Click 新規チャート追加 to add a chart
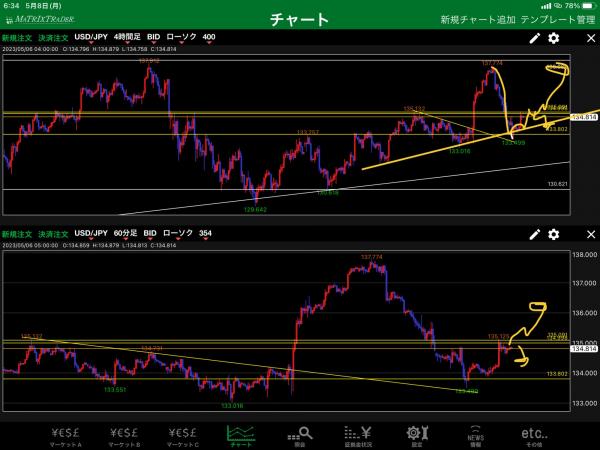Viewport: 600px width, 450px height. 478,19
